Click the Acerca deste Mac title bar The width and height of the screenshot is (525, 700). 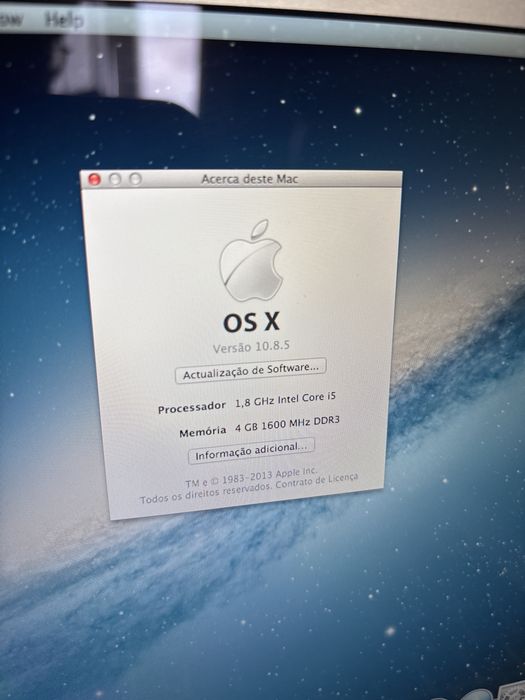click(241, 179)
